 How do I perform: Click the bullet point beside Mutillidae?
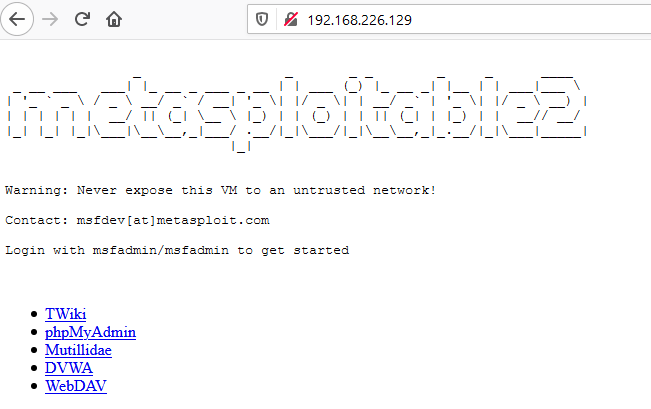(34, 350)
